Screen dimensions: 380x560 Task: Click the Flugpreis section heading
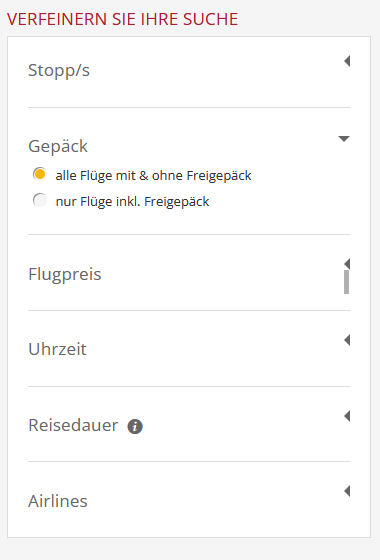pyautogui.click(x=65, y=275)
